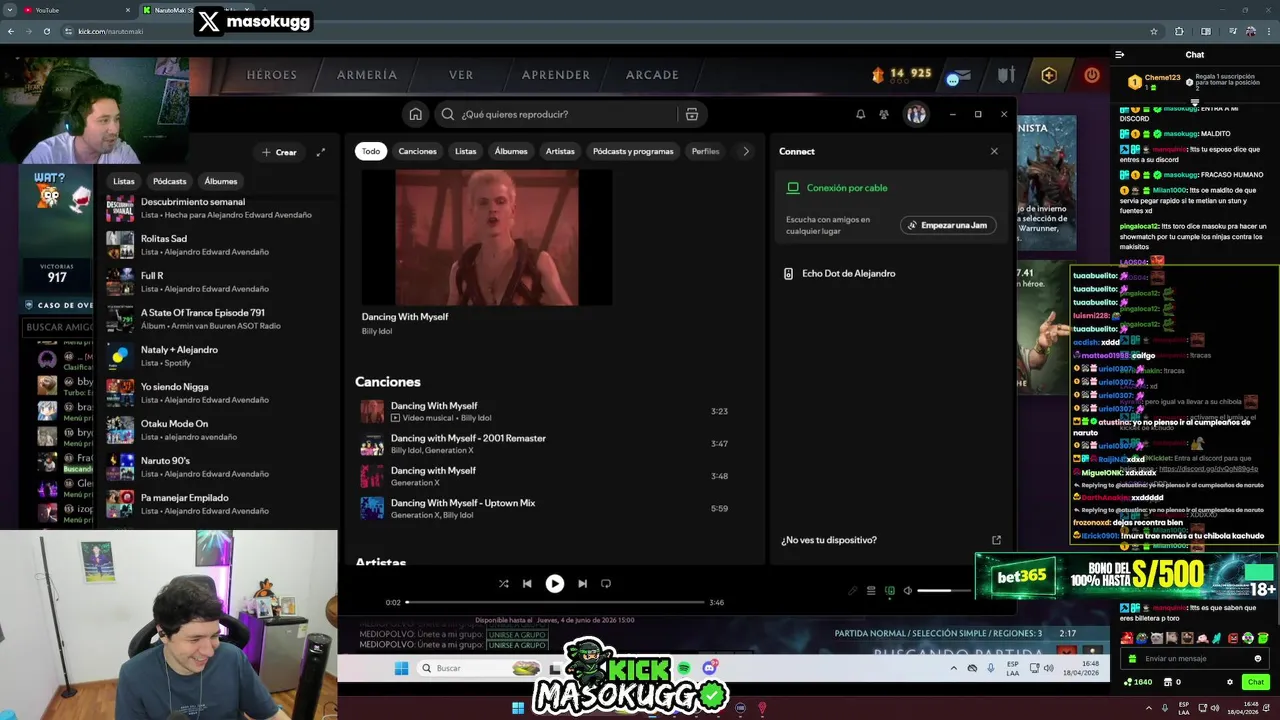This screenshot has width=1280, height=720.
Task: Open the Dancing With Myself video thumbnail
Action: pyautogui.click(x=487, y=237)
